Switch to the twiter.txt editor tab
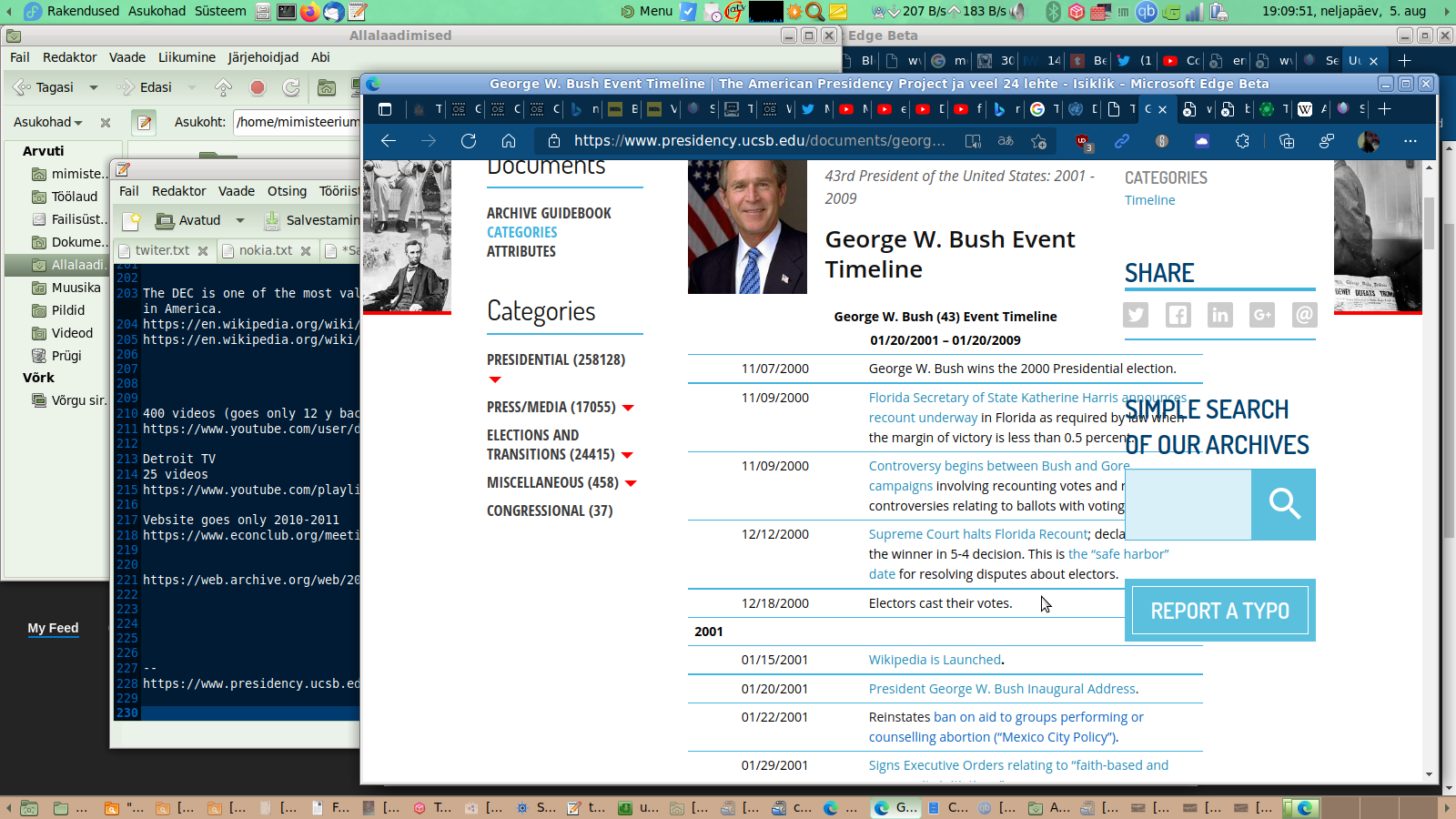The image size is (1456, 819). [162, 250]
